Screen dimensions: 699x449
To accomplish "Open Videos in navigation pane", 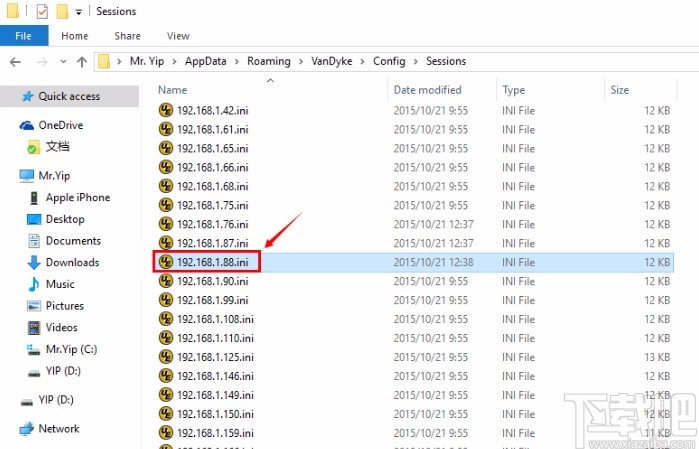I will pos(62,327).
